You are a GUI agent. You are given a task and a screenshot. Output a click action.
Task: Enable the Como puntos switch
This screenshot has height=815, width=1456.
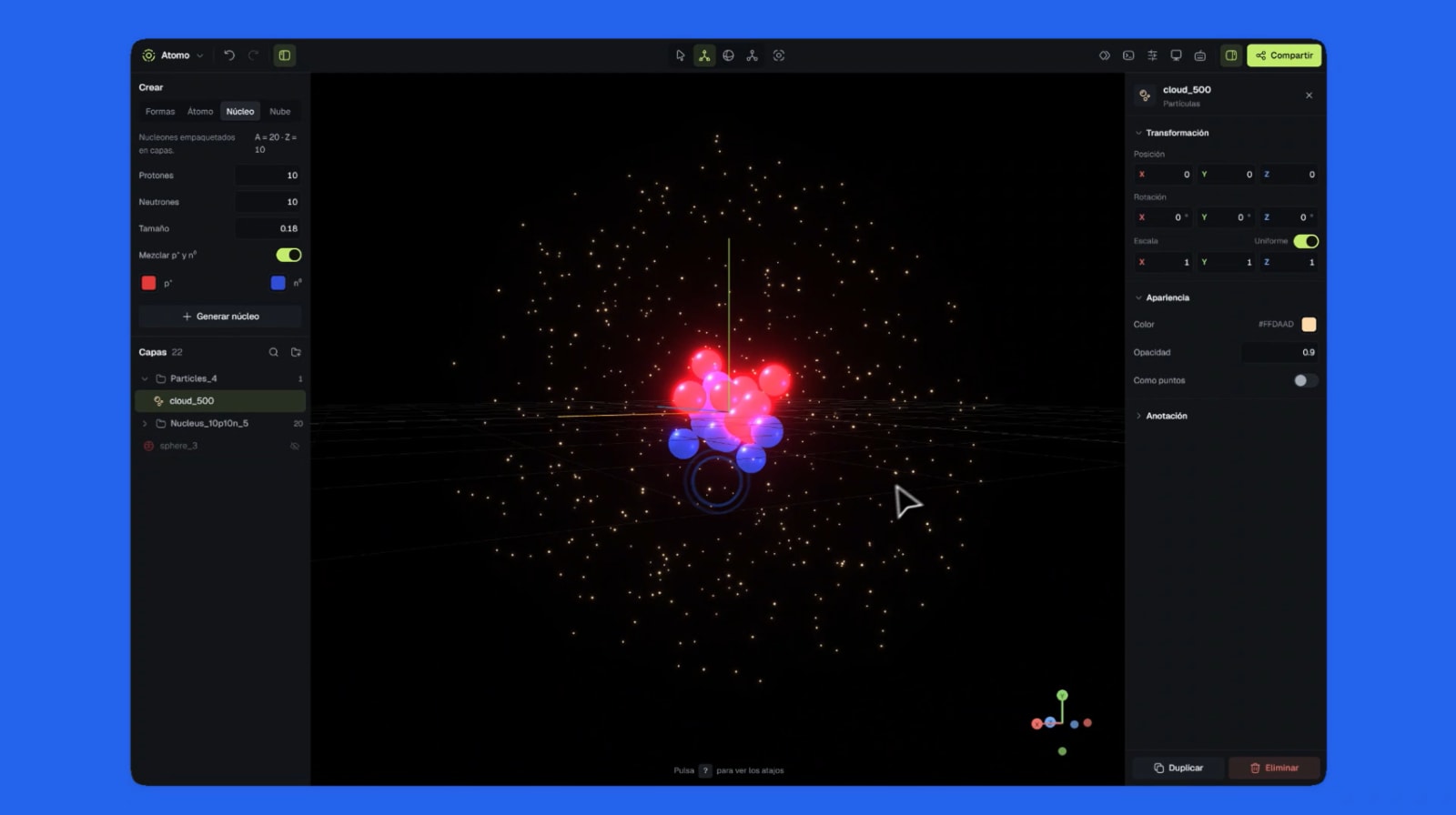pos(1306,380)
